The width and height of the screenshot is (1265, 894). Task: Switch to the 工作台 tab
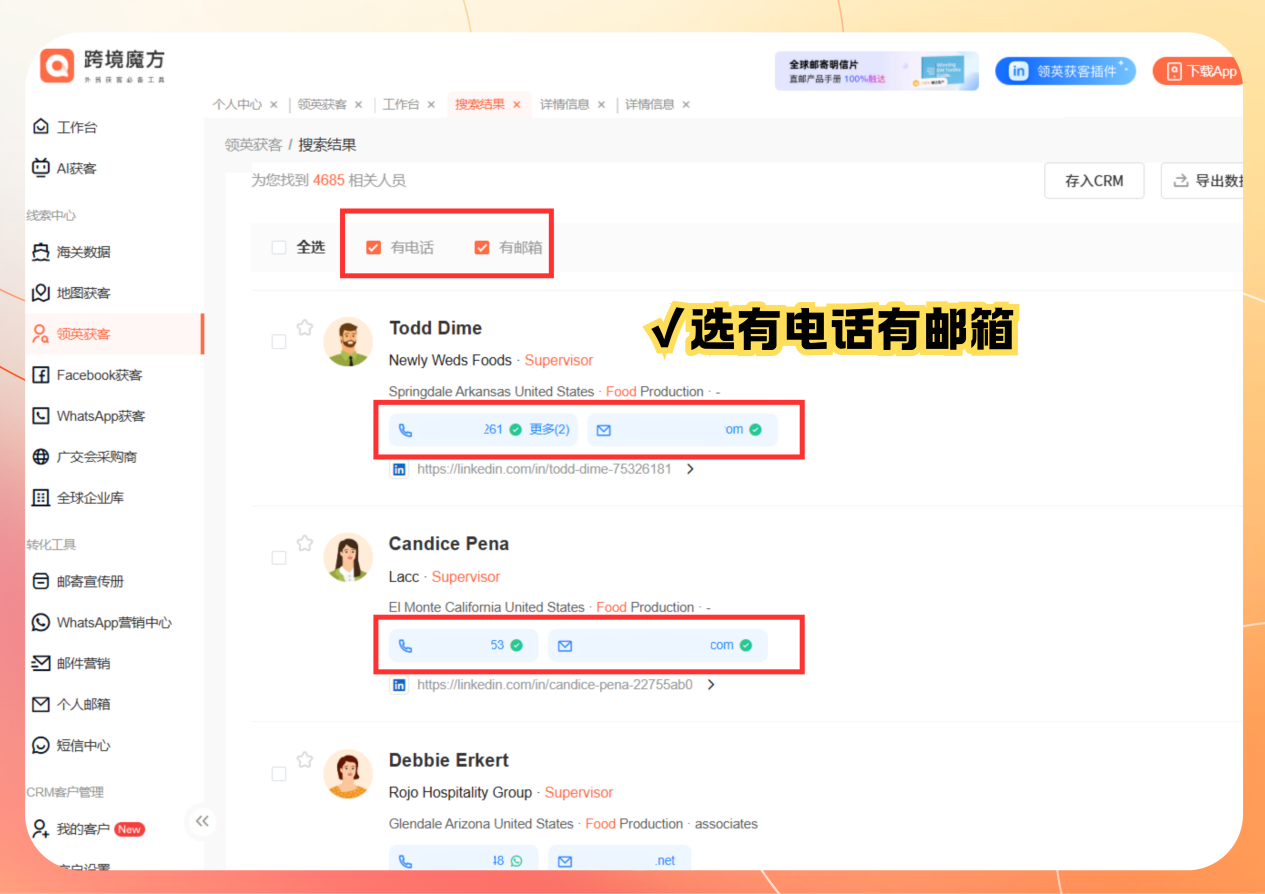pyautogui.click(x=401, y=104)
